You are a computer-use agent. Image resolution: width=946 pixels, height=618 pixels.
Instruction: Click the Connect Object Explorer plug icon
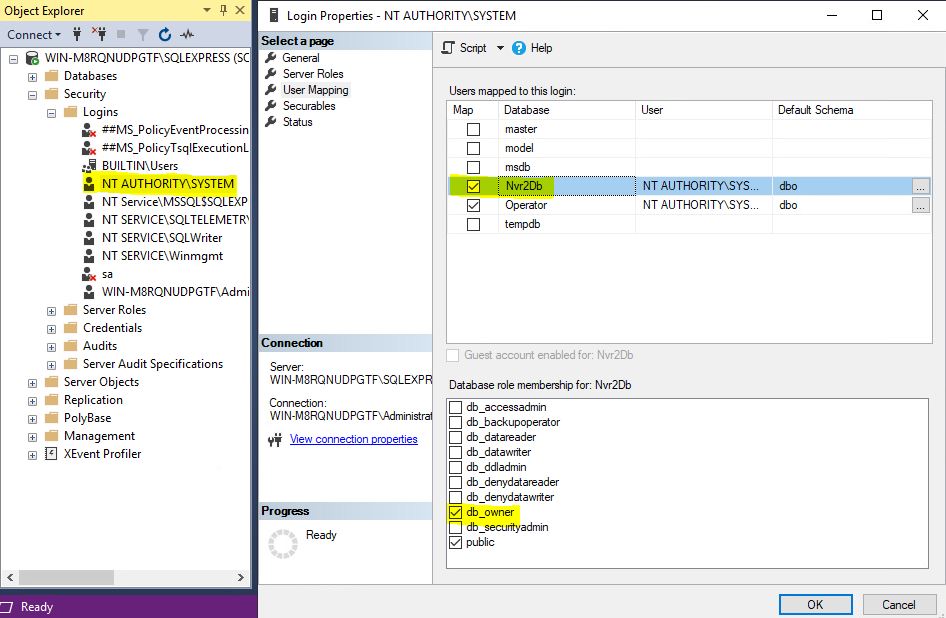[x=77, y=34]
